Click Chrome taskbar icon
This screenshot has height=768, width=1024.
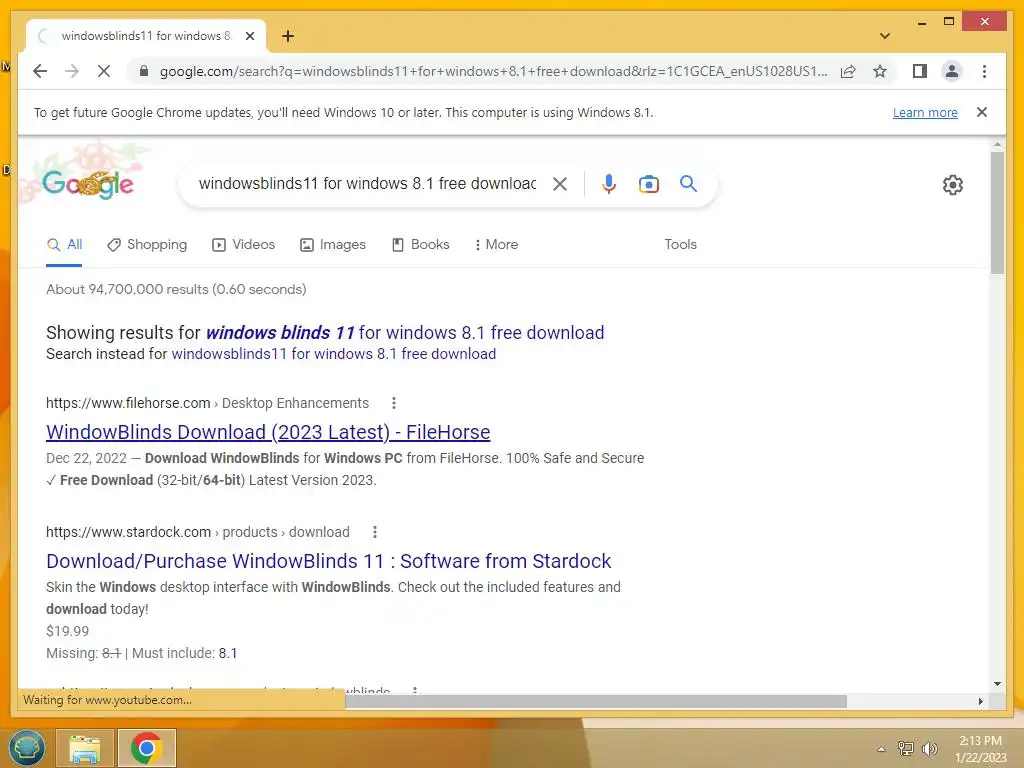[147, 748]
